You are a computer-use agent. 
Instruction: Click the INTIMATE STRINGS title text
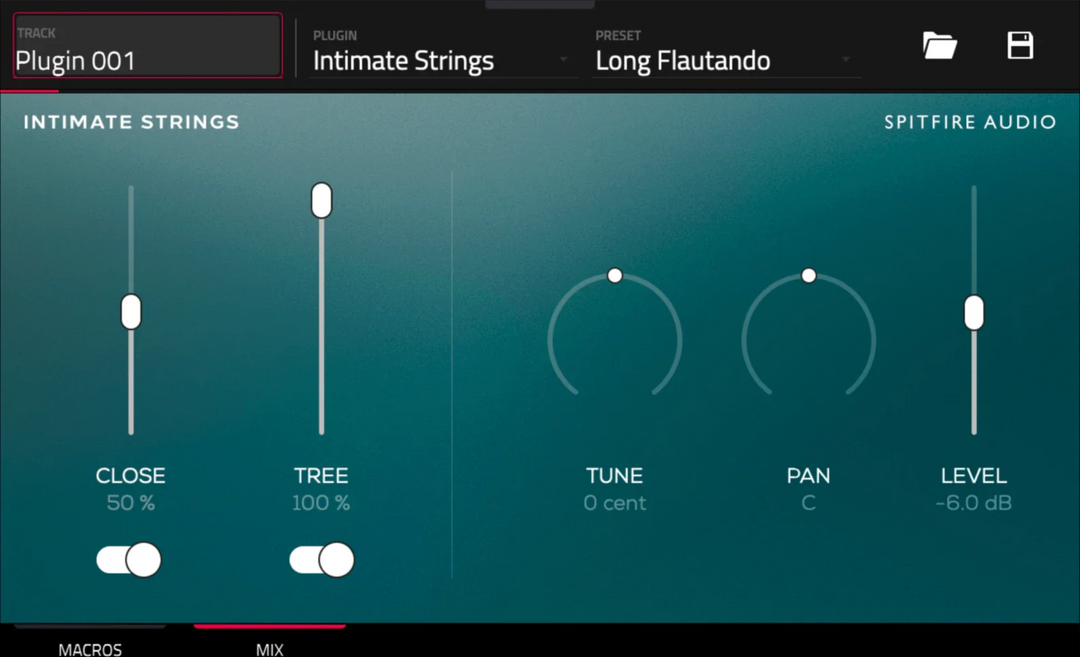(132, 122)
